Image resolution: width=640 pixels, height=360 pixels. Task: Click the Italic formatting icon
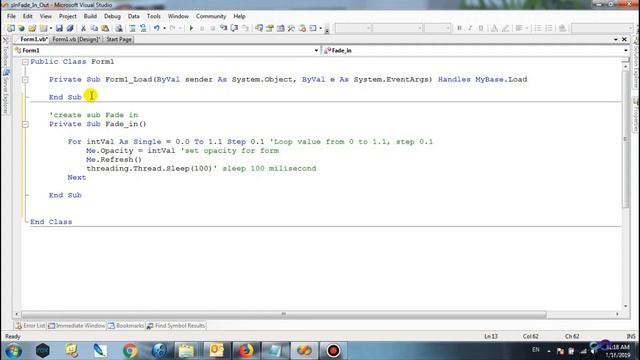(470, 28)
